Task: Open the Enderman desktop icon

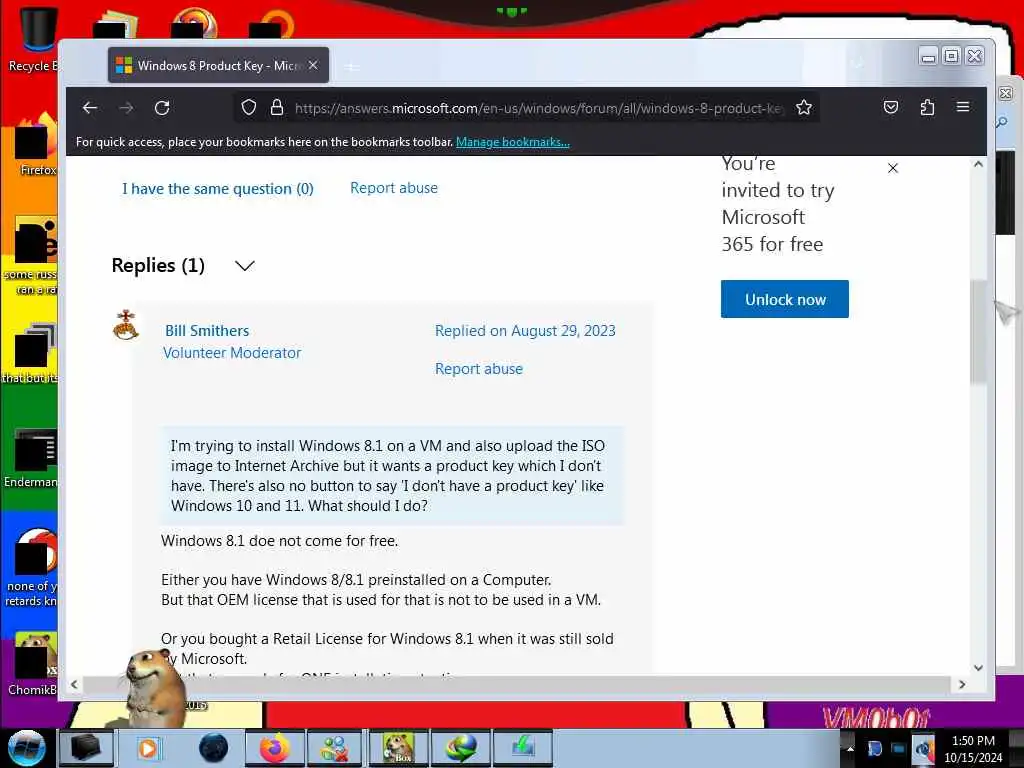Action: (31, 459)
